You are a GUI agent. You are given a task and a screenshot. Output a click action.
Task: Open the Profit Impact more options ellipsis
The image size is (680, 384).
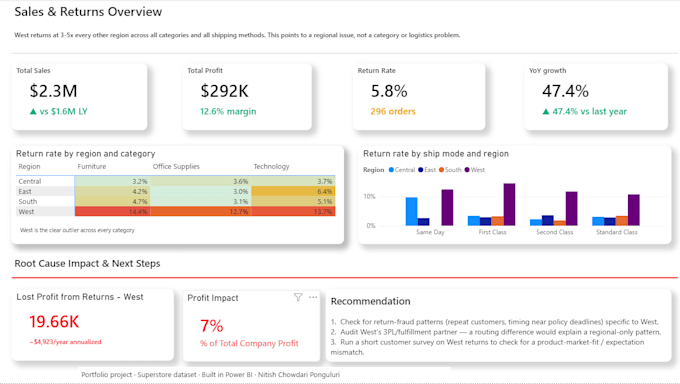[x=313, y=297]
